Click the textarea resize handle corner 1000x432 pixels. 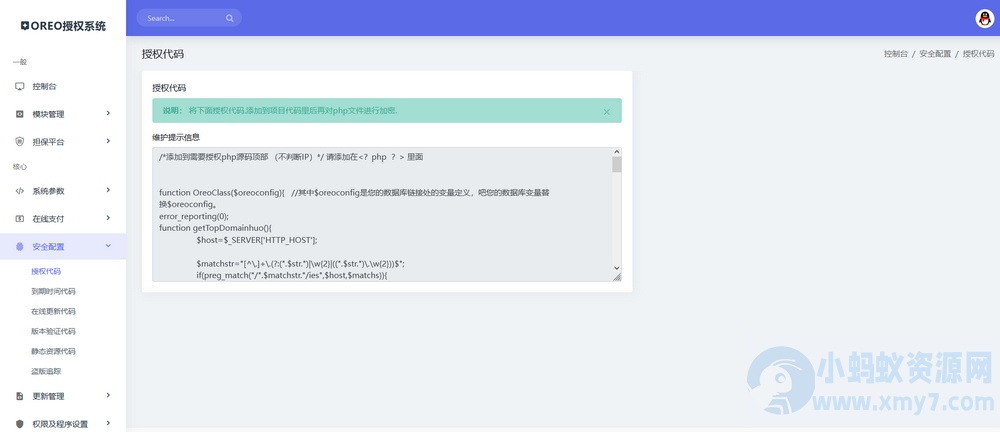click(x=617, y=277)
